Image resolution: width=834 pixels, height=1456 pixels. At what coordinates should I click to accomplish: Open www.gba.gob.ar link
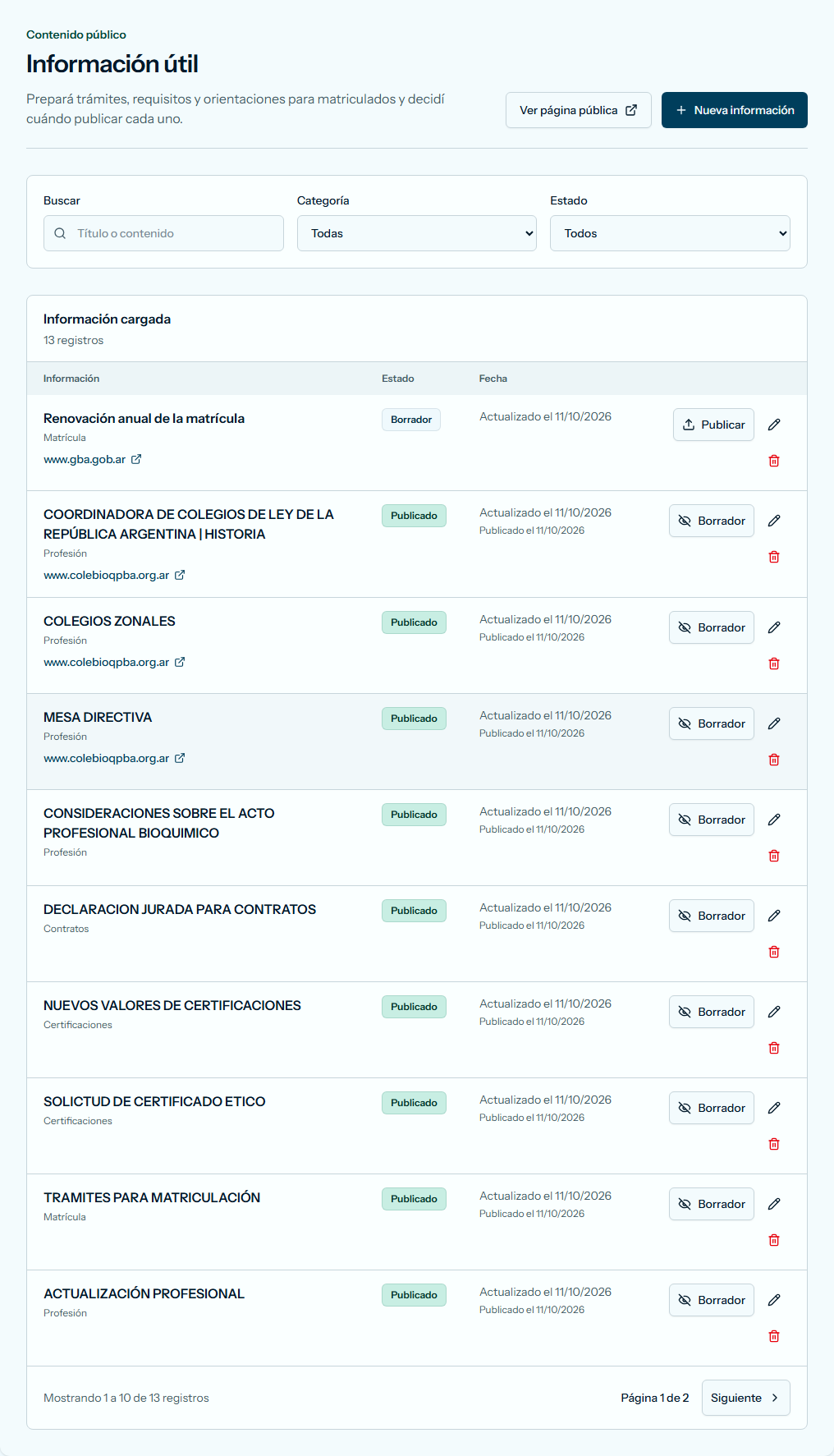(x=93, y=460)
